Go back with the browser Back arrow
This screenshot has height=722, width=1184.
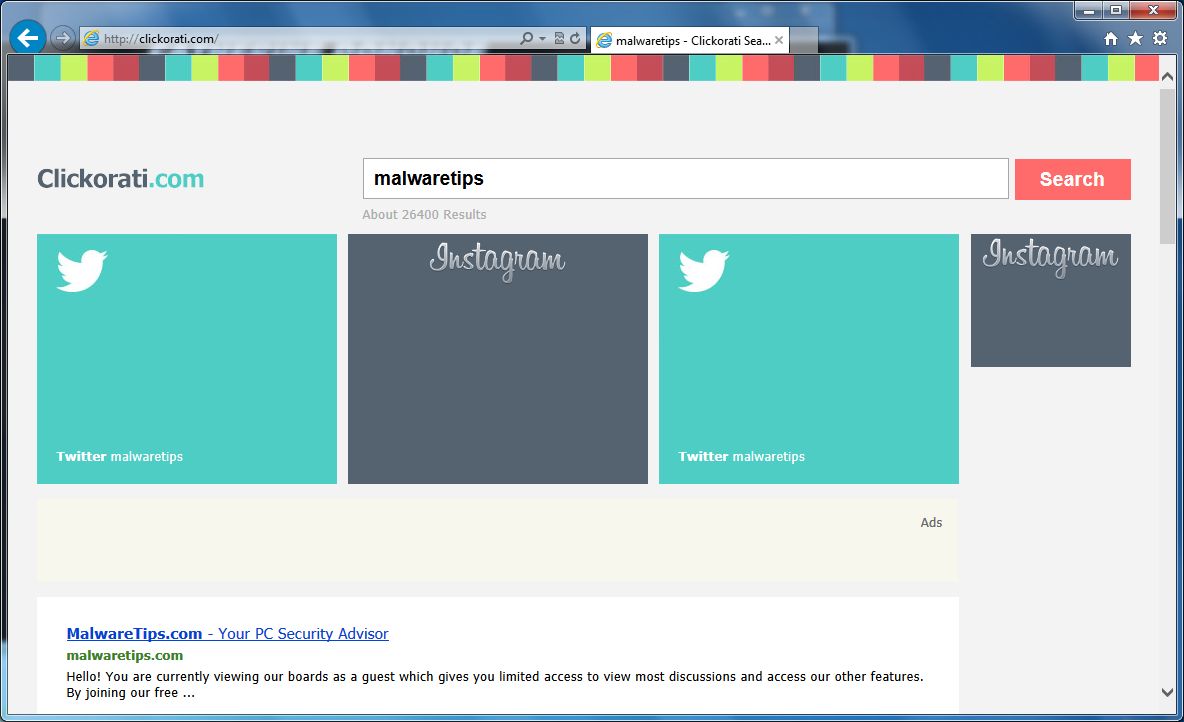point(28,38)
